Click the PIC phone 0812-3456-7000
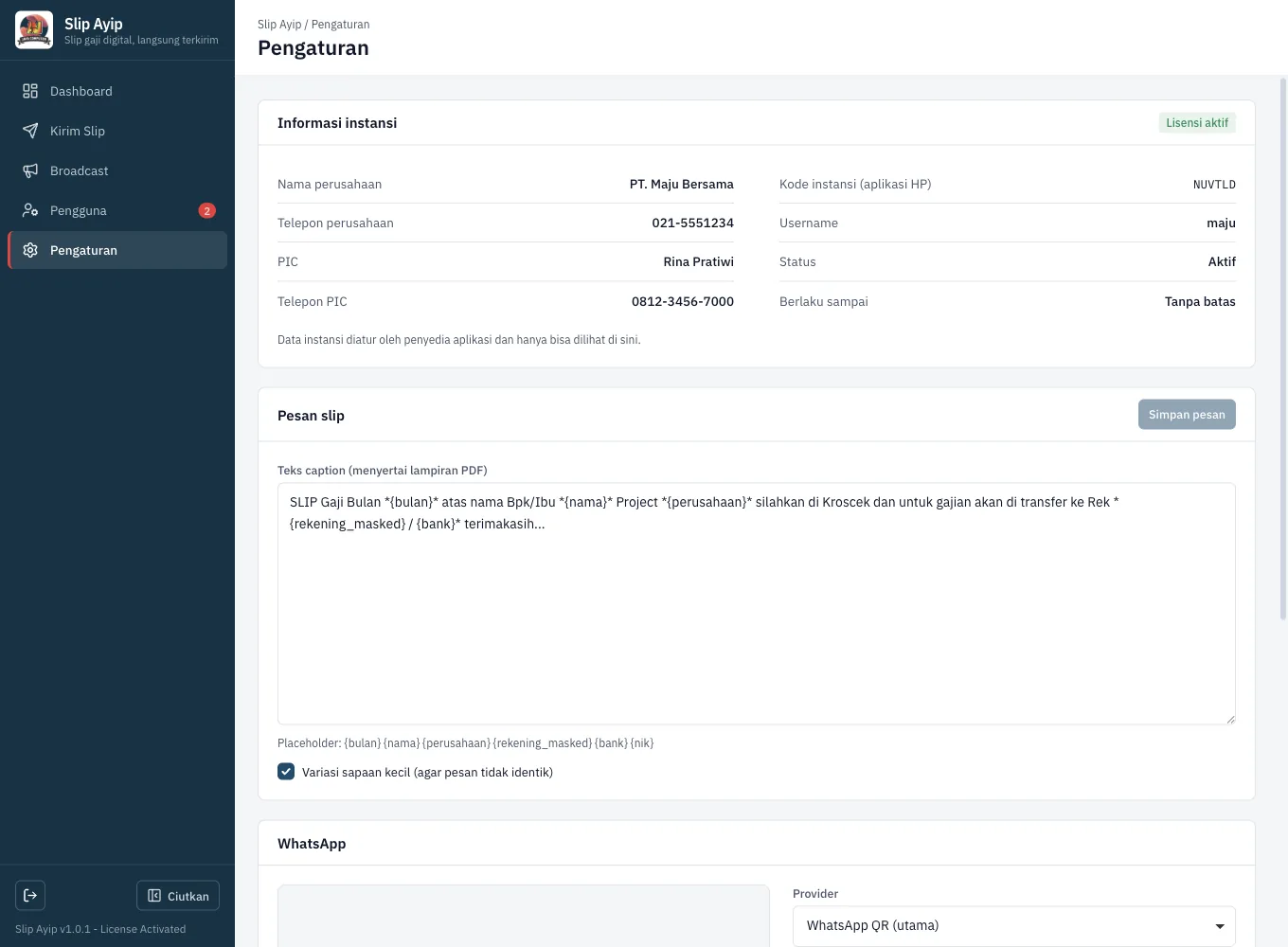1288x947 pixels. (x=682, y=301)
